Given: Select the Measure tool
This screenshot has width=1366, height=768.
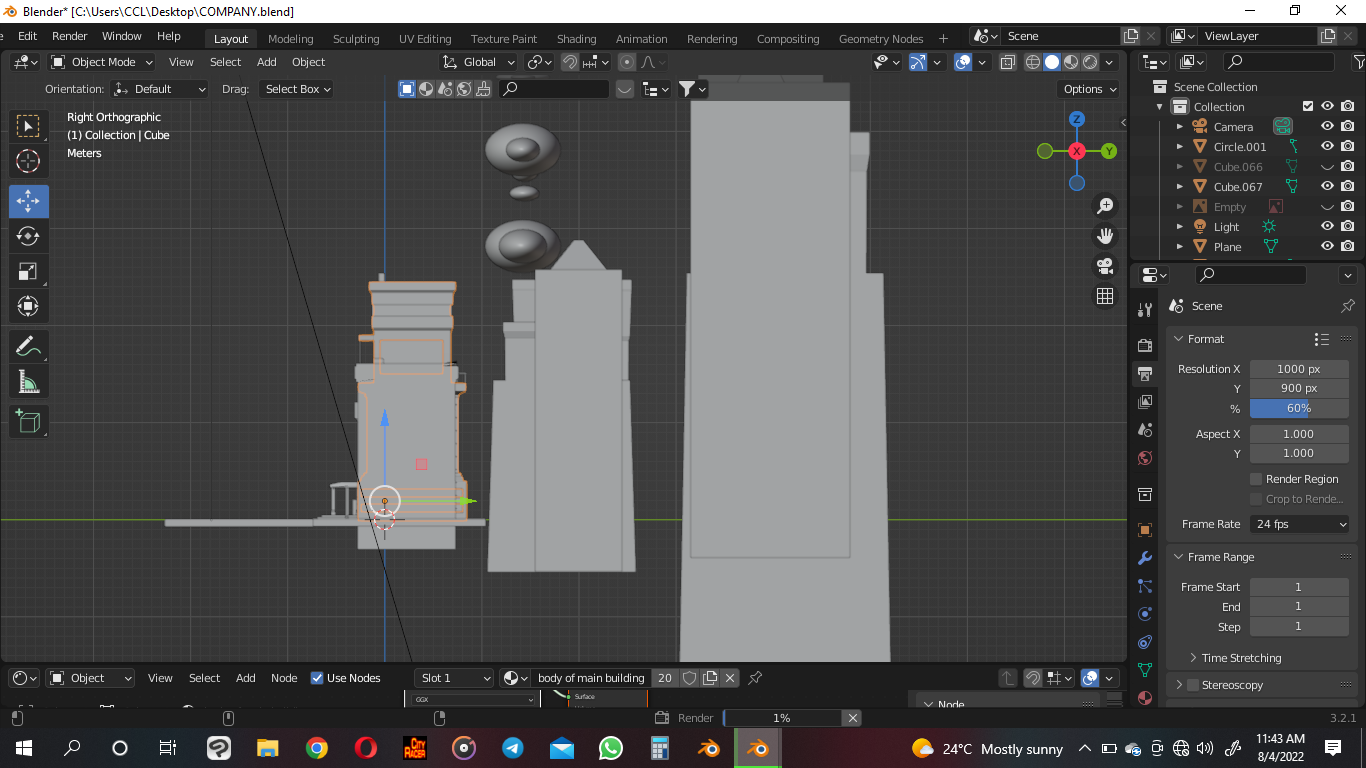Looking at the screenshot, I should [x=28, y=382].
